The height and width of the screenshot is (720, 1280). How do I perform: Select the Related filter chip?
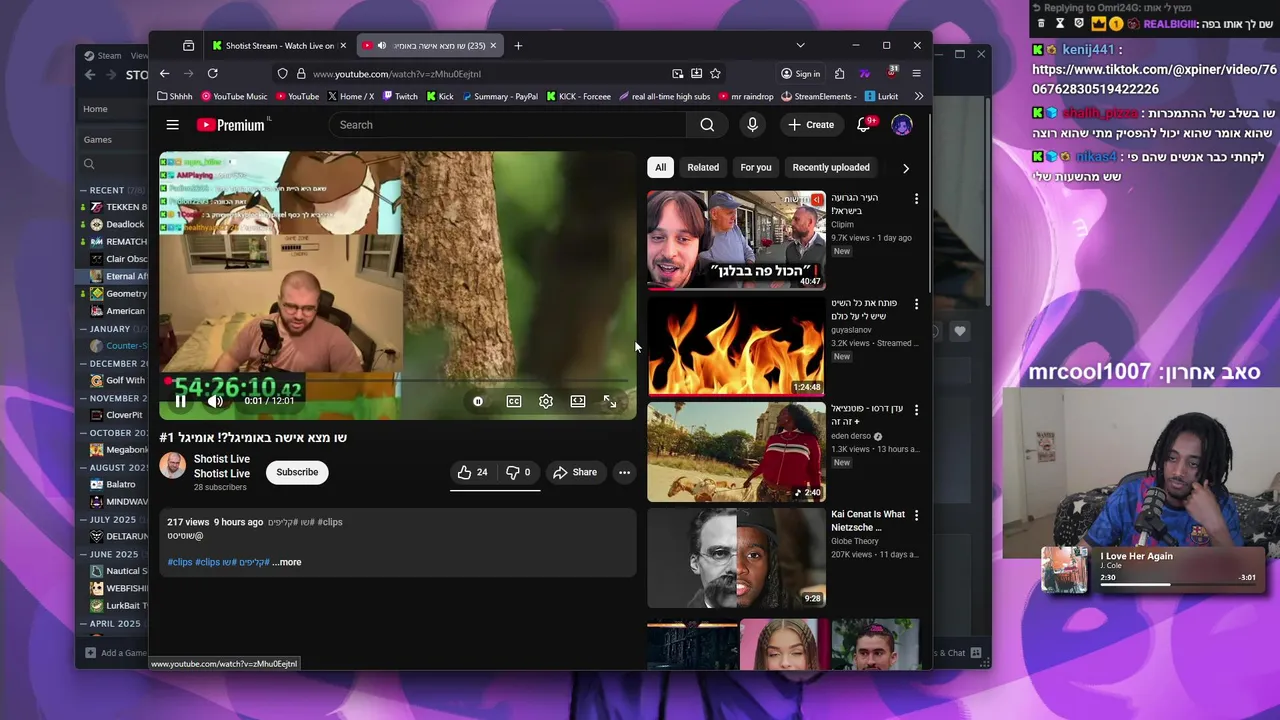pos(703,167)
